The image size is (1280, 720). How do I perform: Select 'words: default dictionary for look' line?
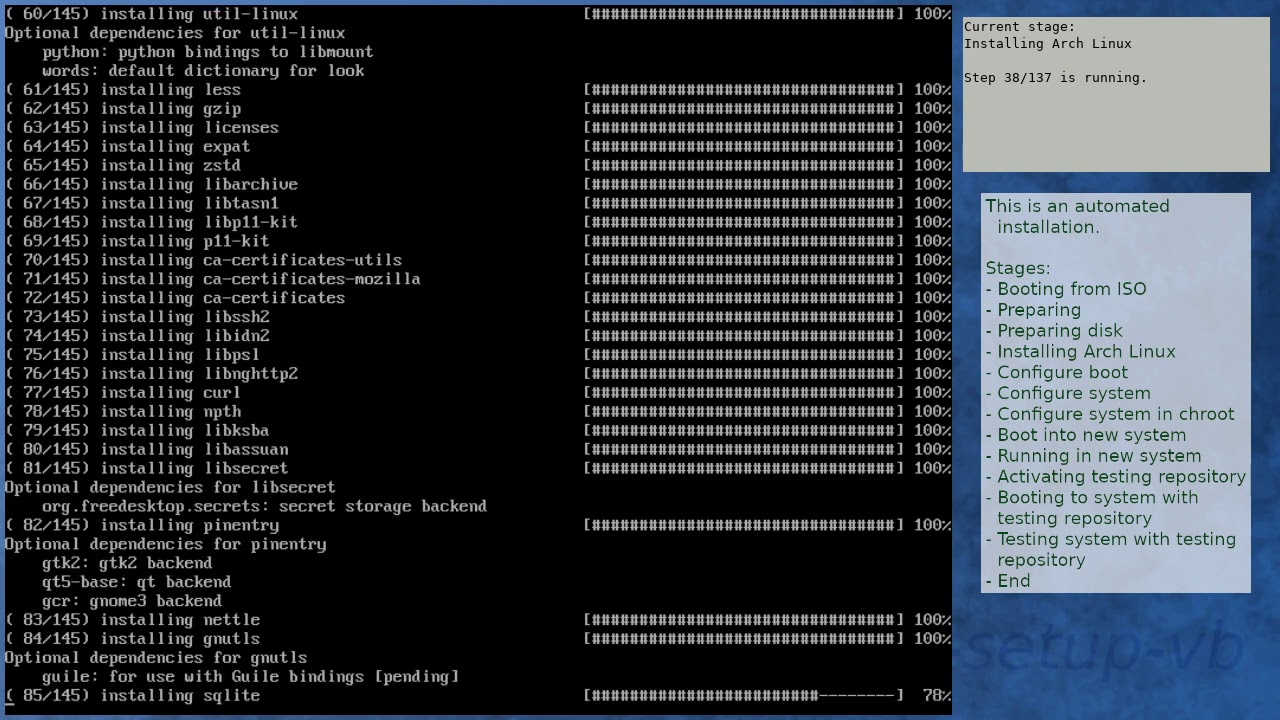point(203,71)
